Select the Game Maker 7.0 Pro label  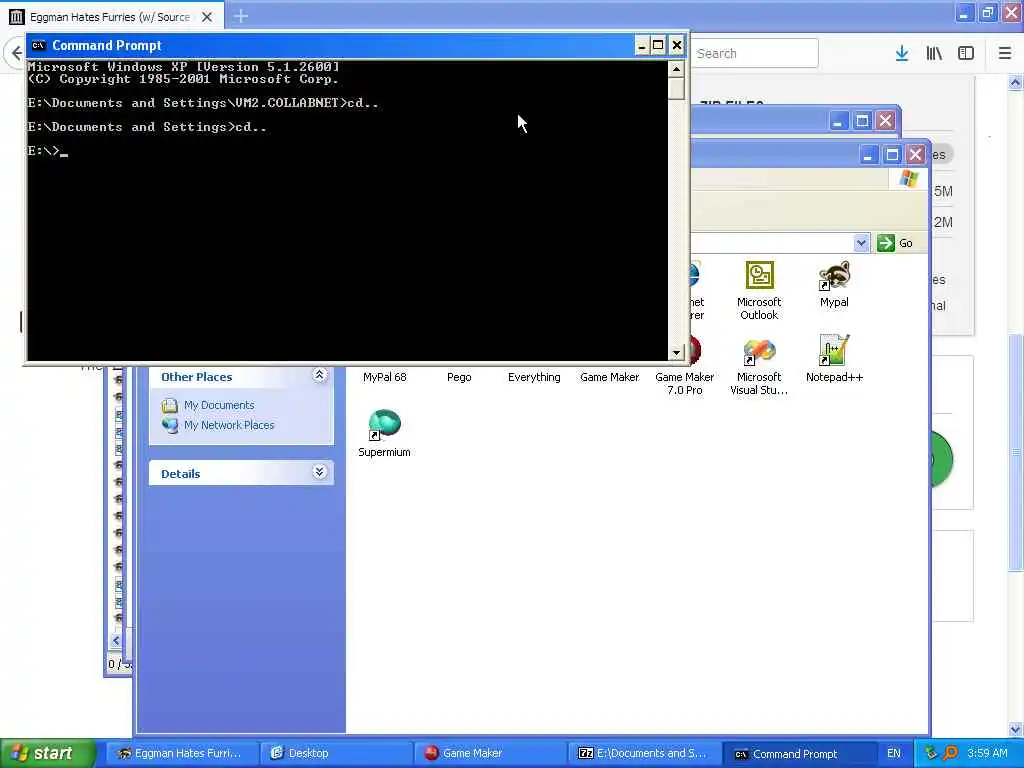(684, 383)
